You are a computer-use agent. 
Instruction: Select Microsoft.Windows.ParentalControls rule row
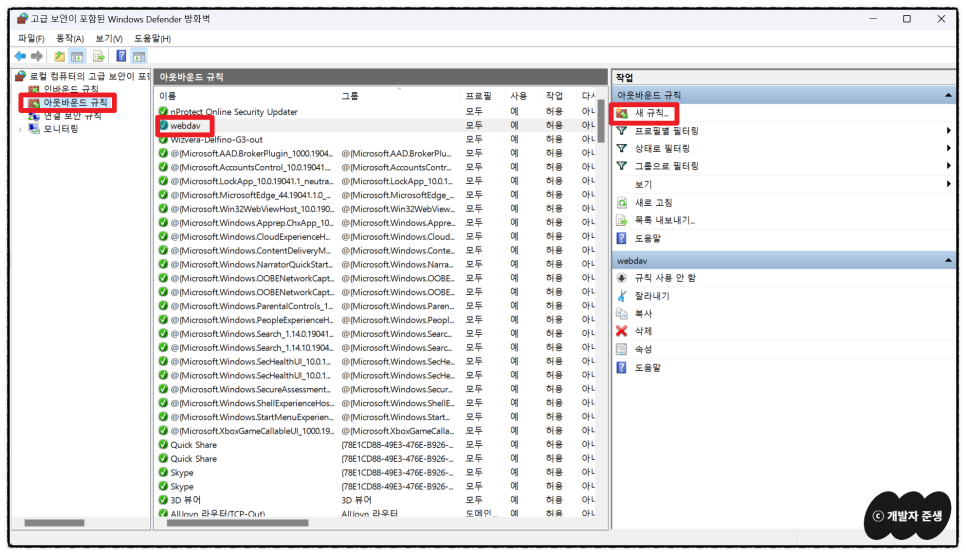[376, 306]
